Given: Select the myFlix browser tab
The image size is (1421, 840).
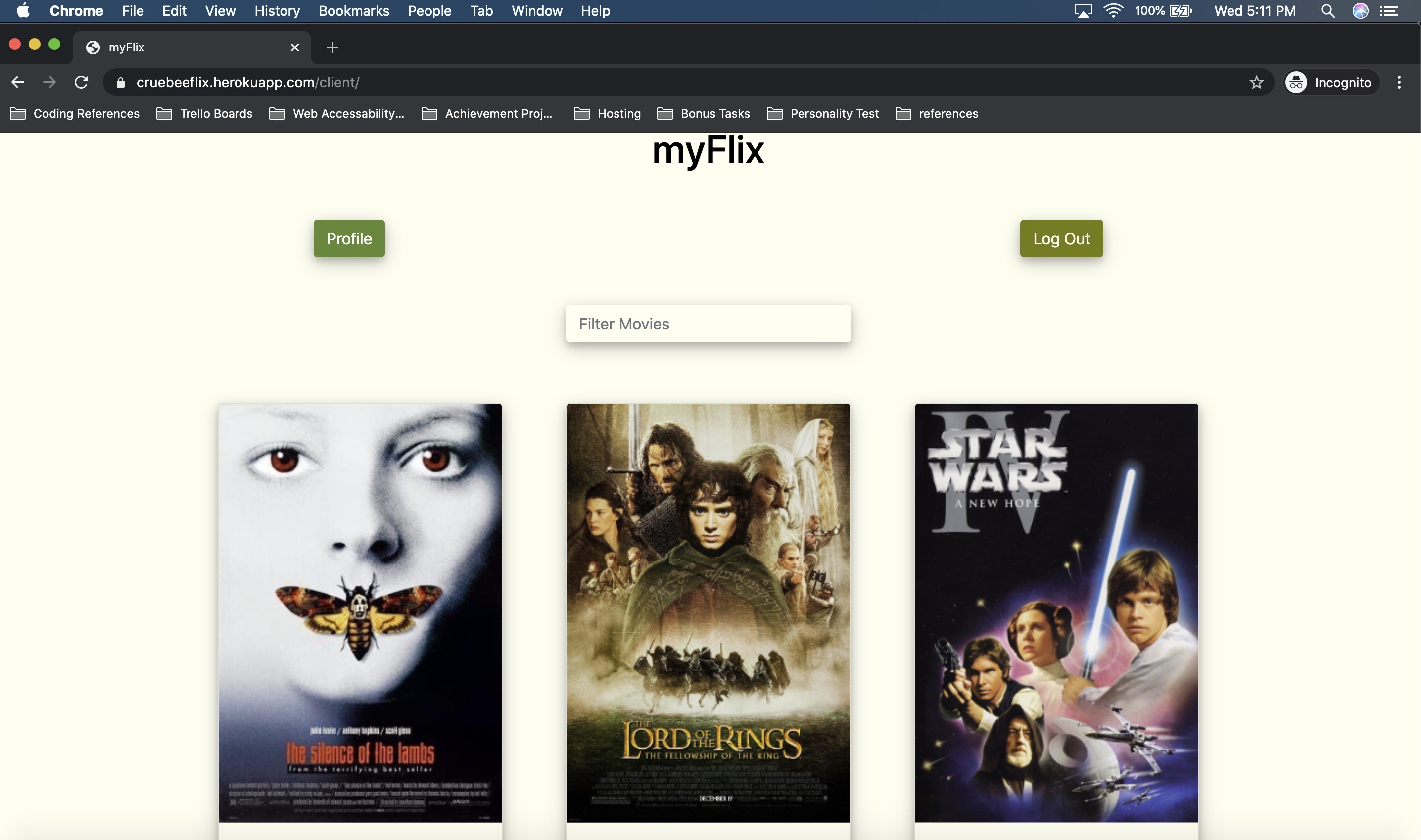Looking at the screenshot, I should coord(192,47).
